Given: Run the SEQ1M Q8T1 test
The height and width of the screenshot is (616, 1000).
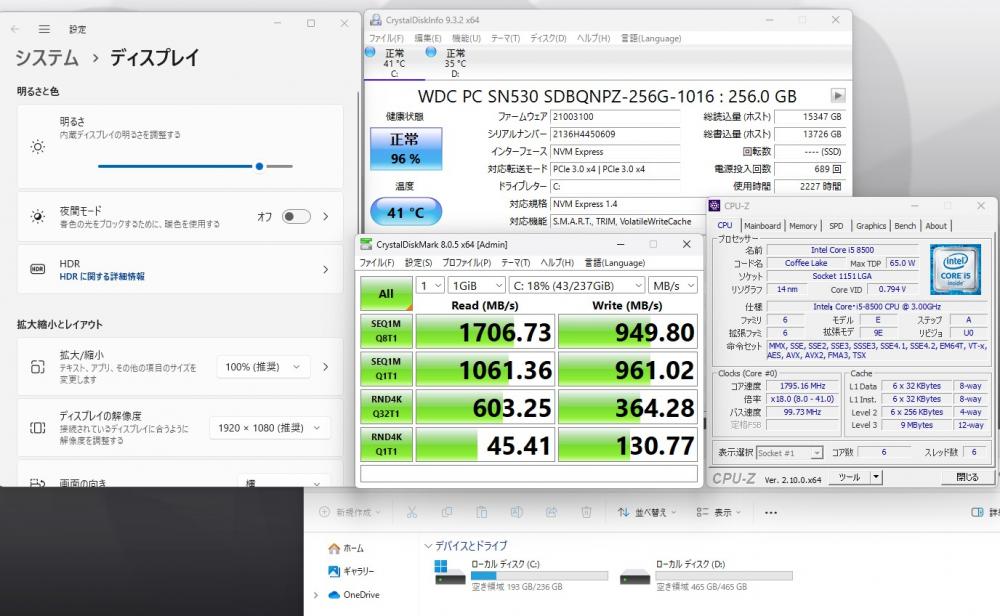Looking at the screenshot, I should (x=386, y=331).
